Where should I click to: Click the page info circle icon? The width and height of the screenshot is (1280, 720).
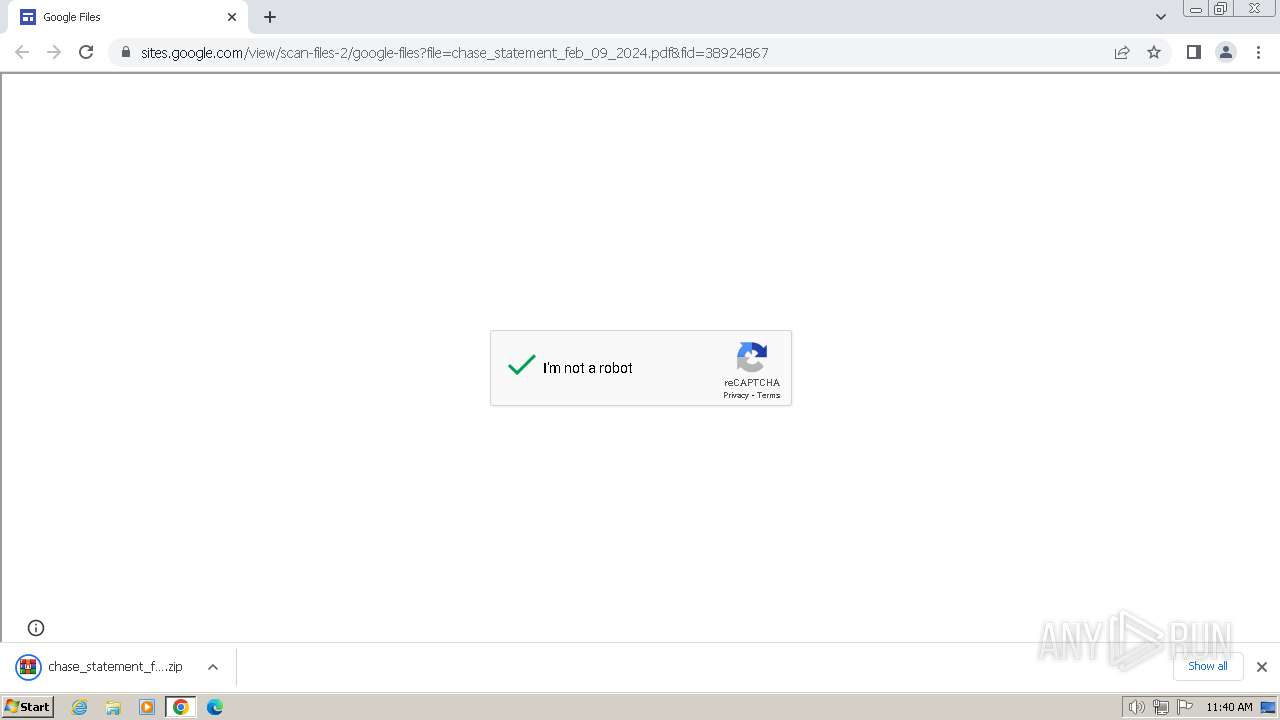tap(36, 628)
